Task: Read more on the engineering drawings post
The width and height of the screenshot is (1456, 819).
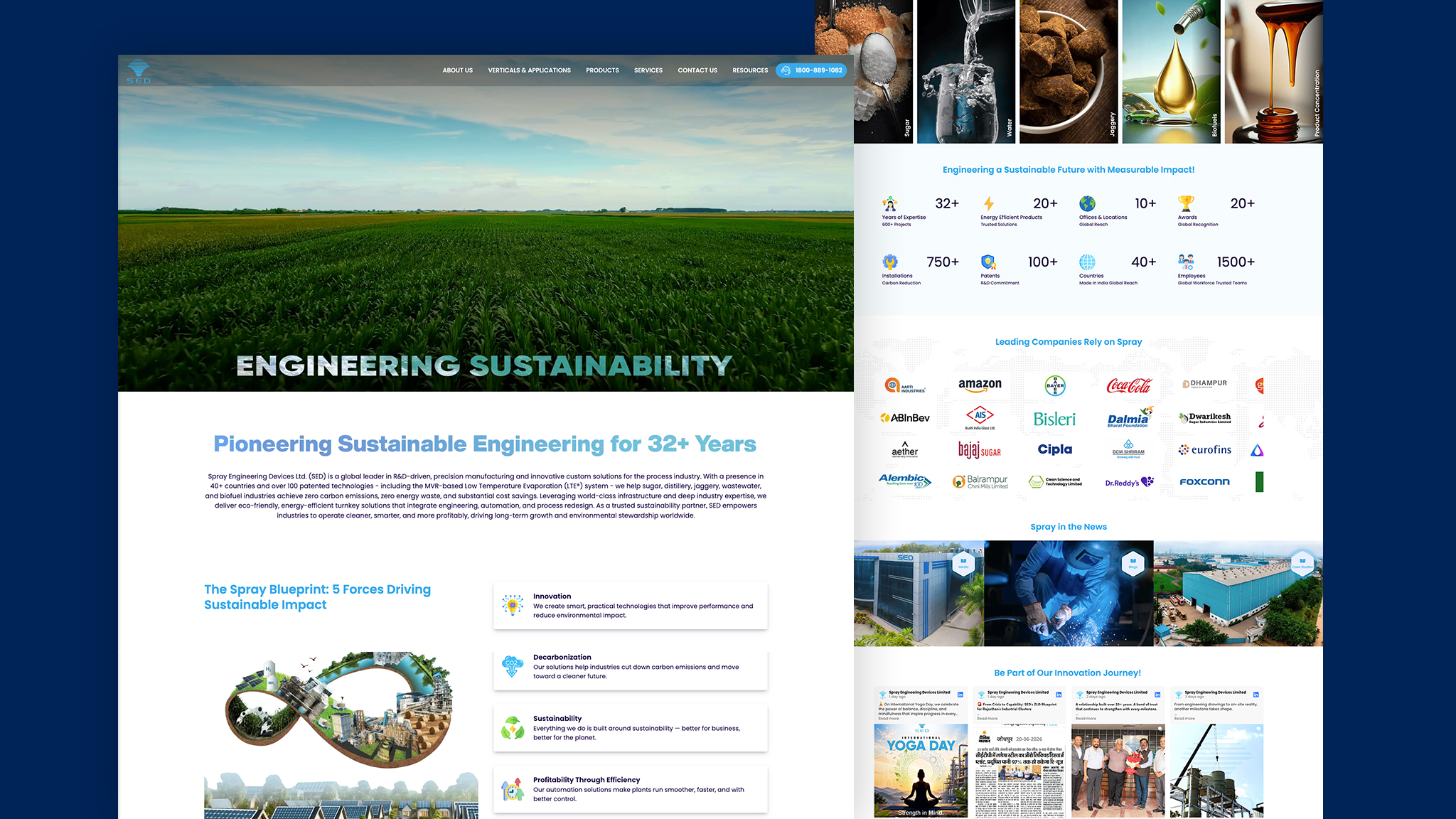Action: [x=1184, y=719]
